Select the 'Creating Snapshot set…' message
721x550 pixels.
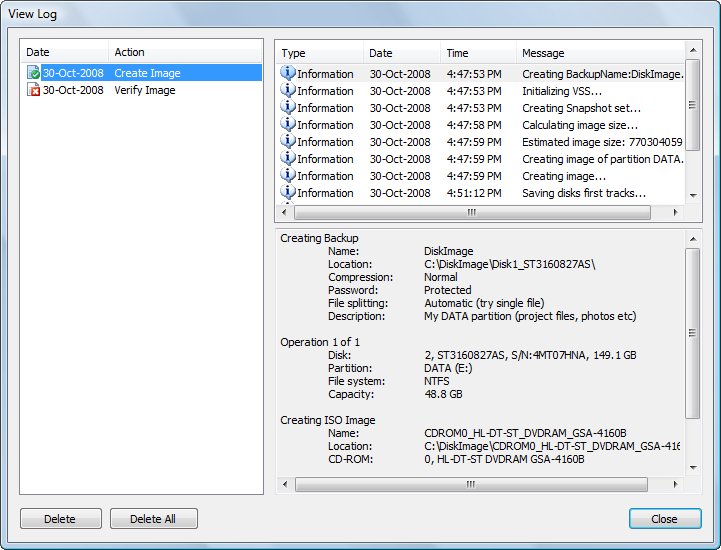tap(581, 108)
